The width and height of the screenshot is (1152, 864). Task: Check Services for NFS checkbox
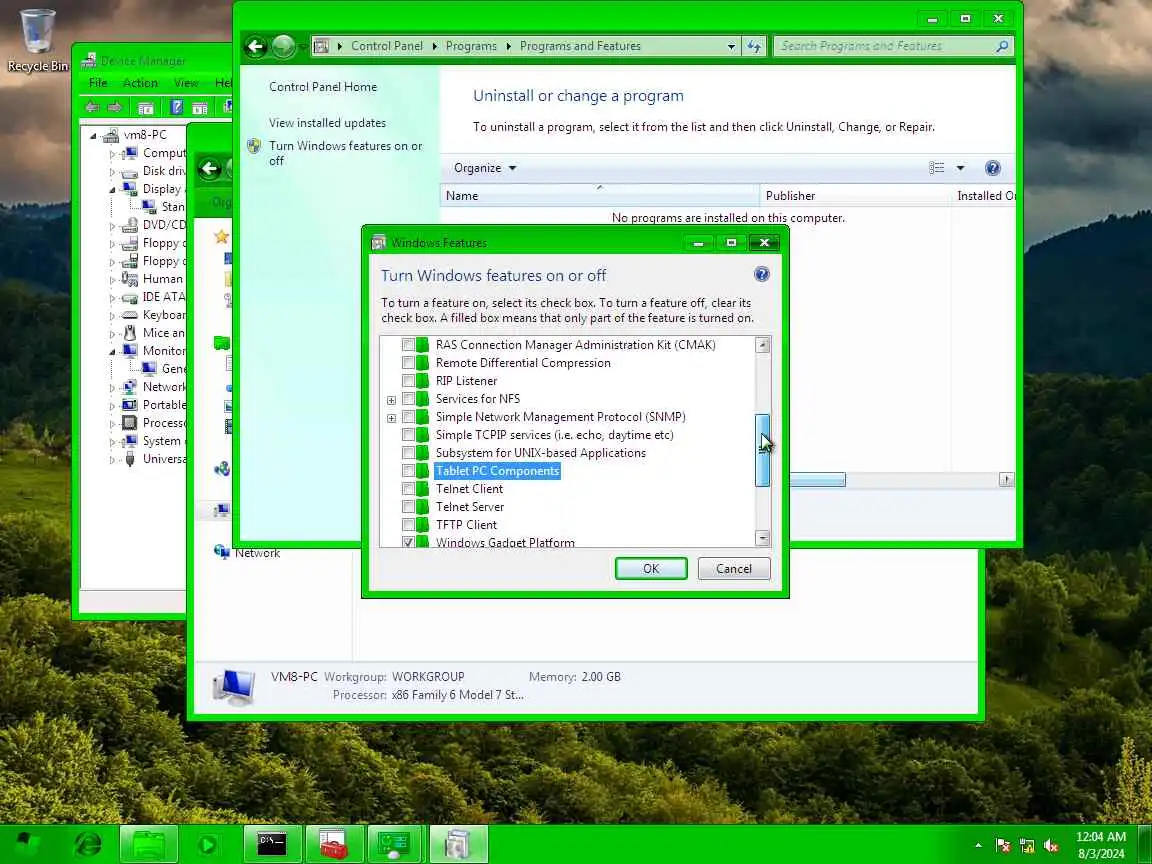click(x=408, y=398)
